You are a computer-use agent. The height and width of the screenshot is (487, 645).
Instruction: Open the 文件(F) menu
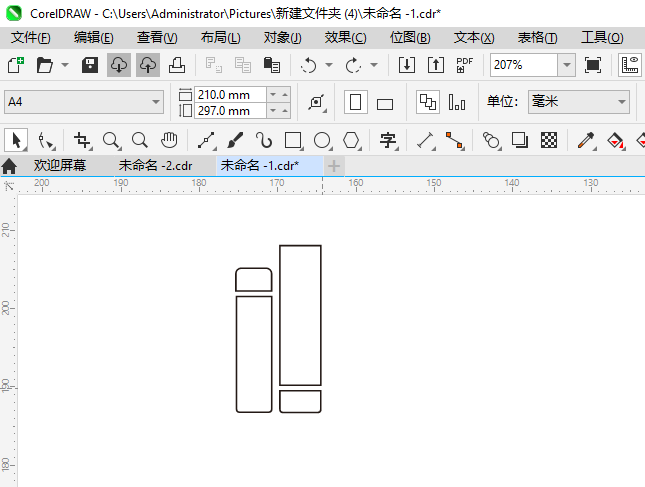click(x=30, y=38)
